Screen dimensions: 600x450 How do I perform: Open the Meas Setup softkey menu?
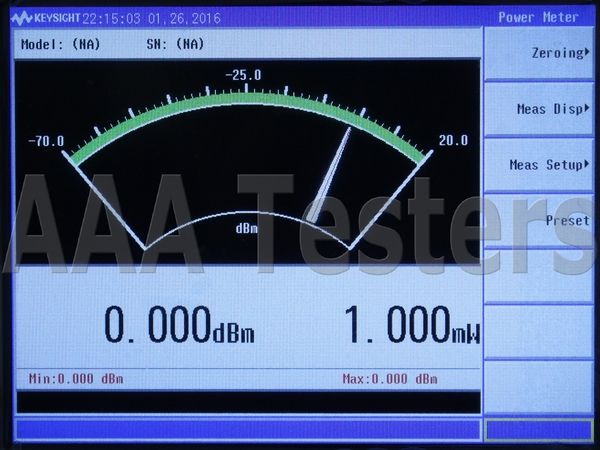coord(539,165)
